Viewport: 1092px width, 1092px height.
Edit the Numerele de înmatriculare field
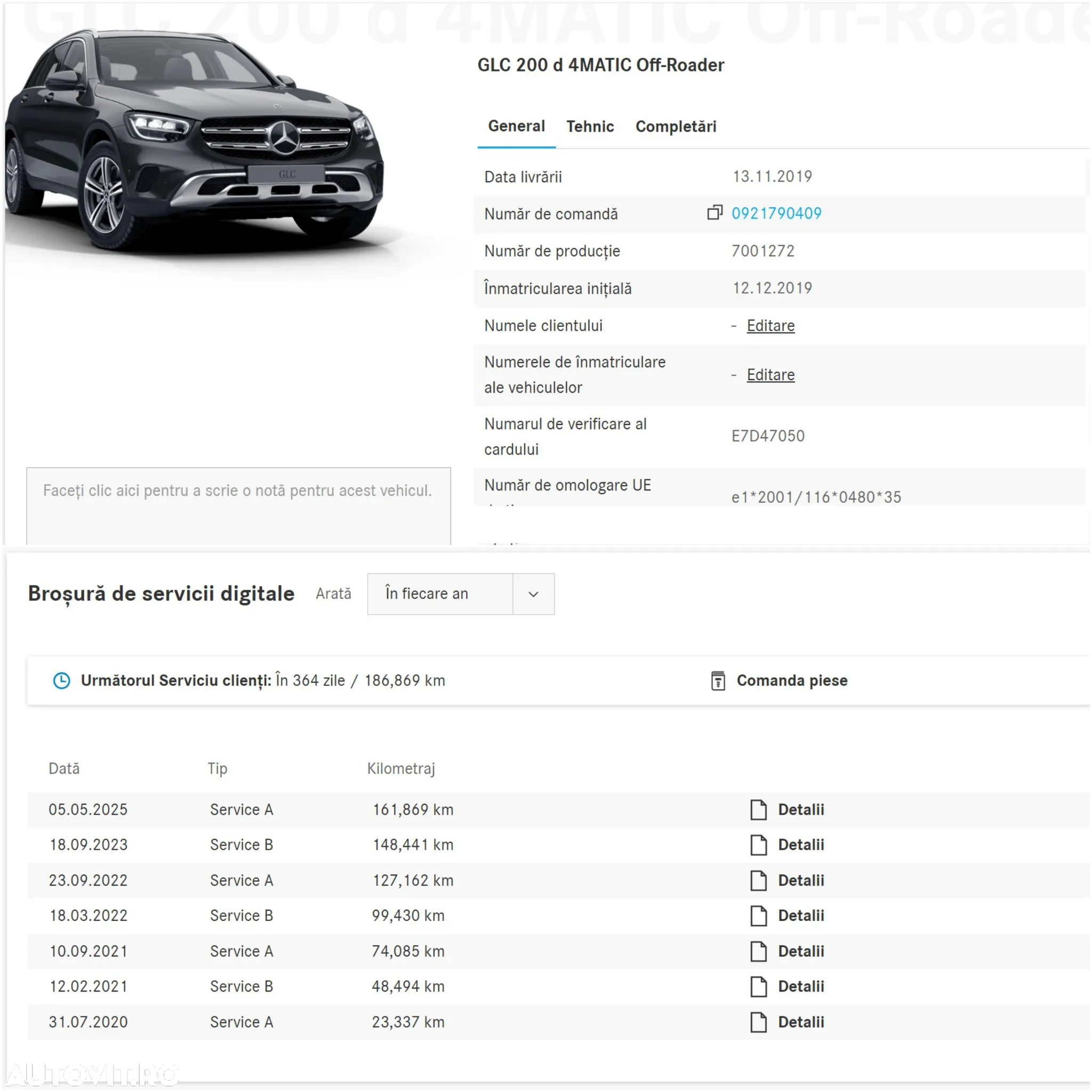click(770, 375)
